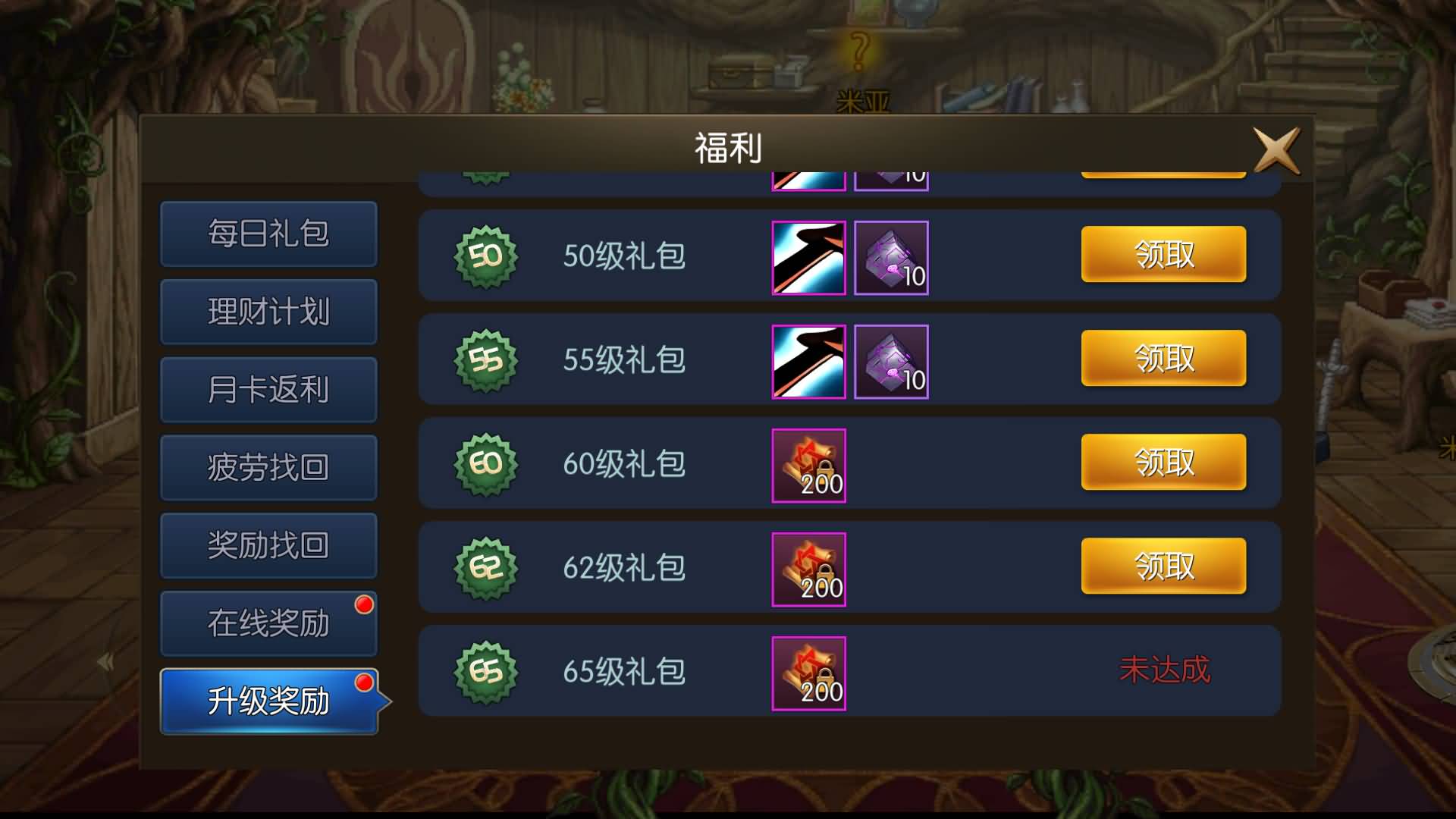Viewport: 1456px width, 819px height.
Task: Go to the 在线奖励 tab
Action: click(x=268, y=623)
